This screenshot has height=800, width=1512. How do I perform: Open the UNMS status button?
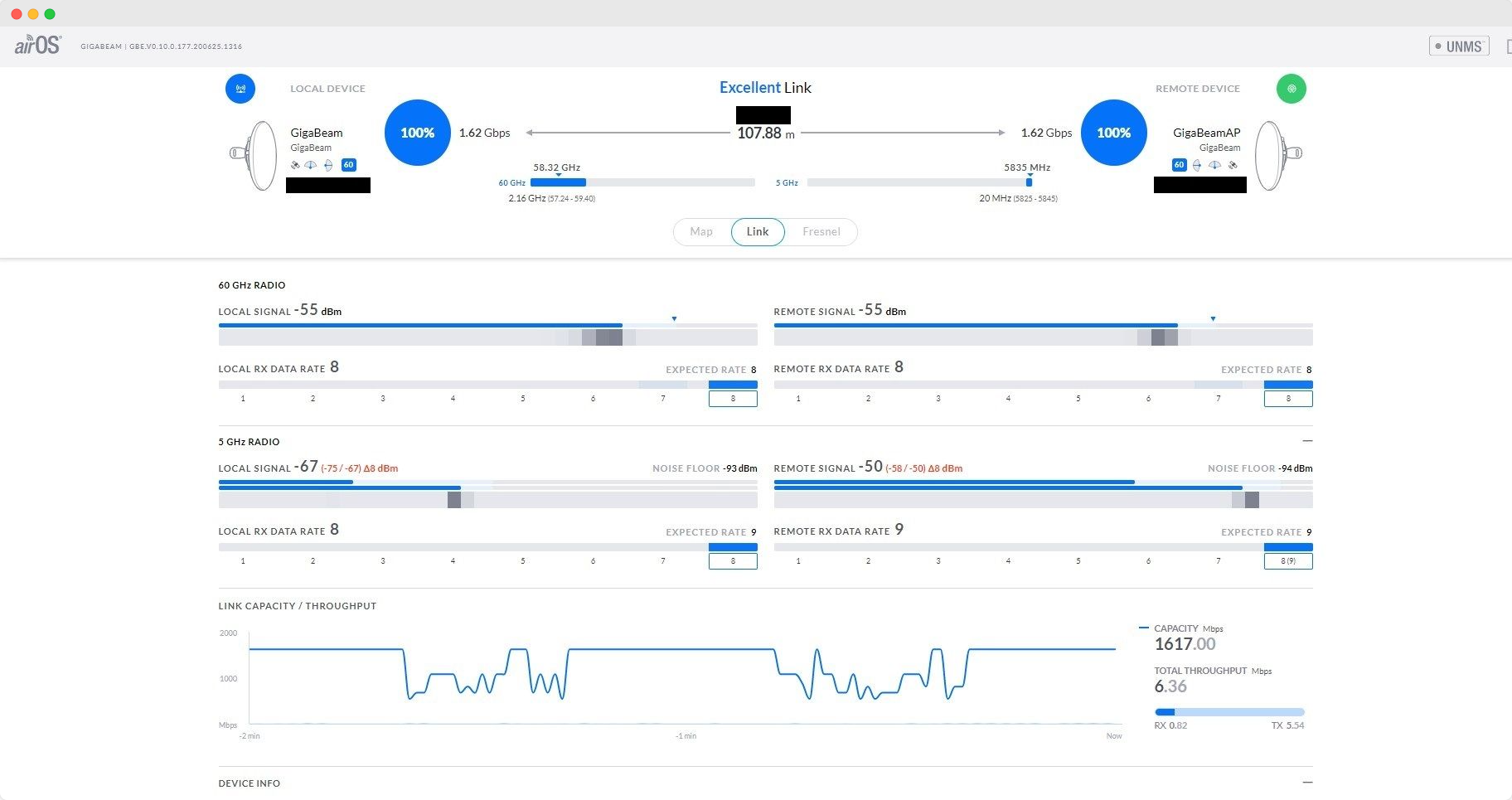click(1459, 46)
